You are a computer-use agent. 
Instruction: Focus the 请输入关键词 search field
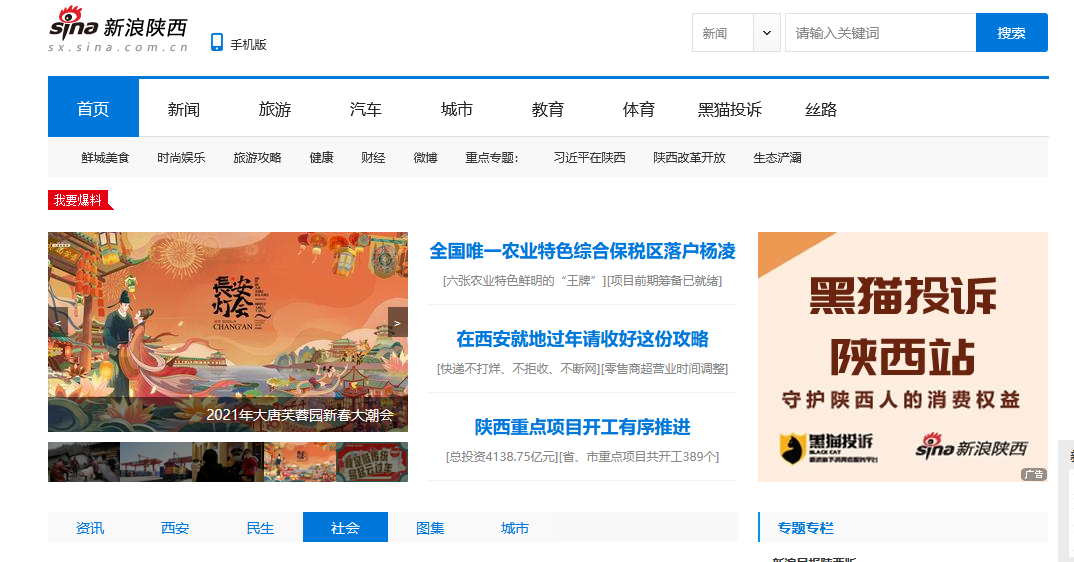tap(880, 32)
